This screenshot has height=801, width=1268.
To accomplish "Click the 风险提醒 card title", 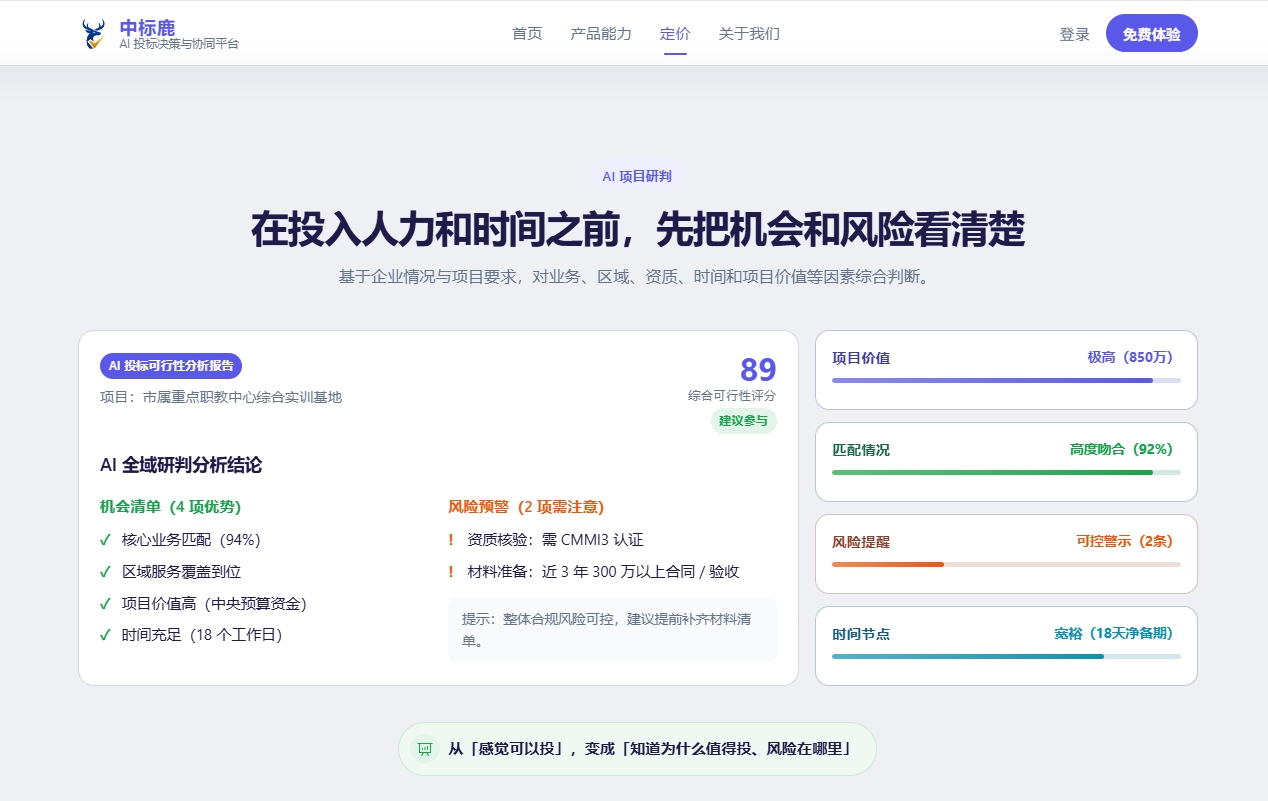I will point(861,542).
